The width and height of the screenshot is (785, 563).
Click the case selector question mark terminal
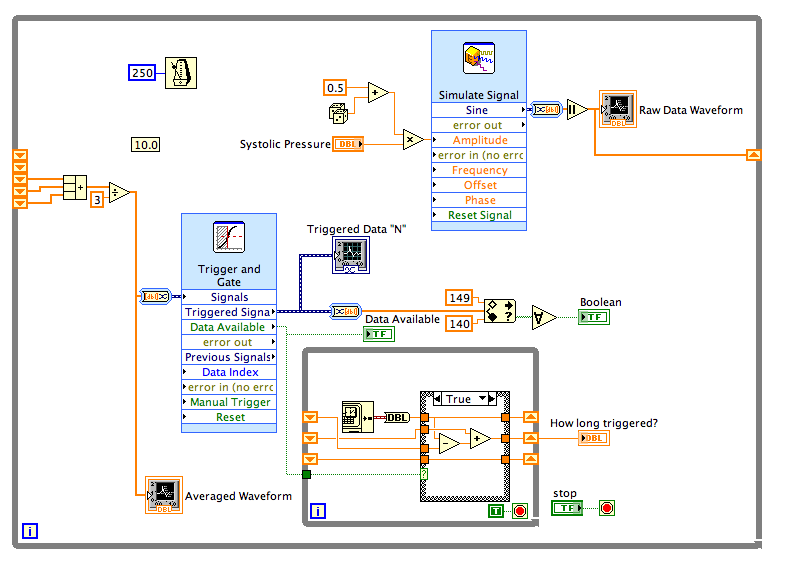[424, 474]
